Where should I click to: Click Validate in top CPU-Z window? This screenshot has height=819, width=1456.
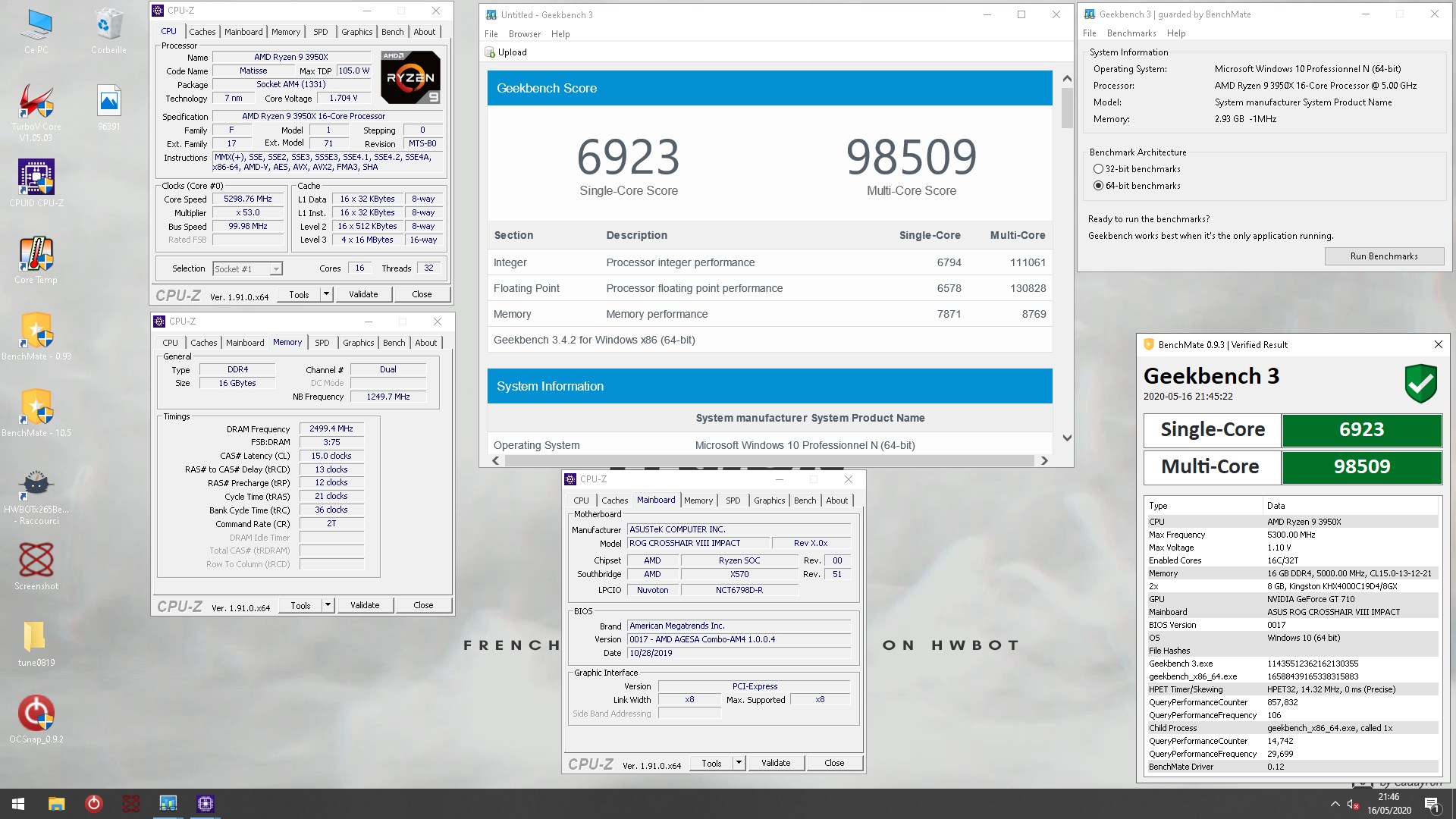pyautogui.click(x=363, y=294)
